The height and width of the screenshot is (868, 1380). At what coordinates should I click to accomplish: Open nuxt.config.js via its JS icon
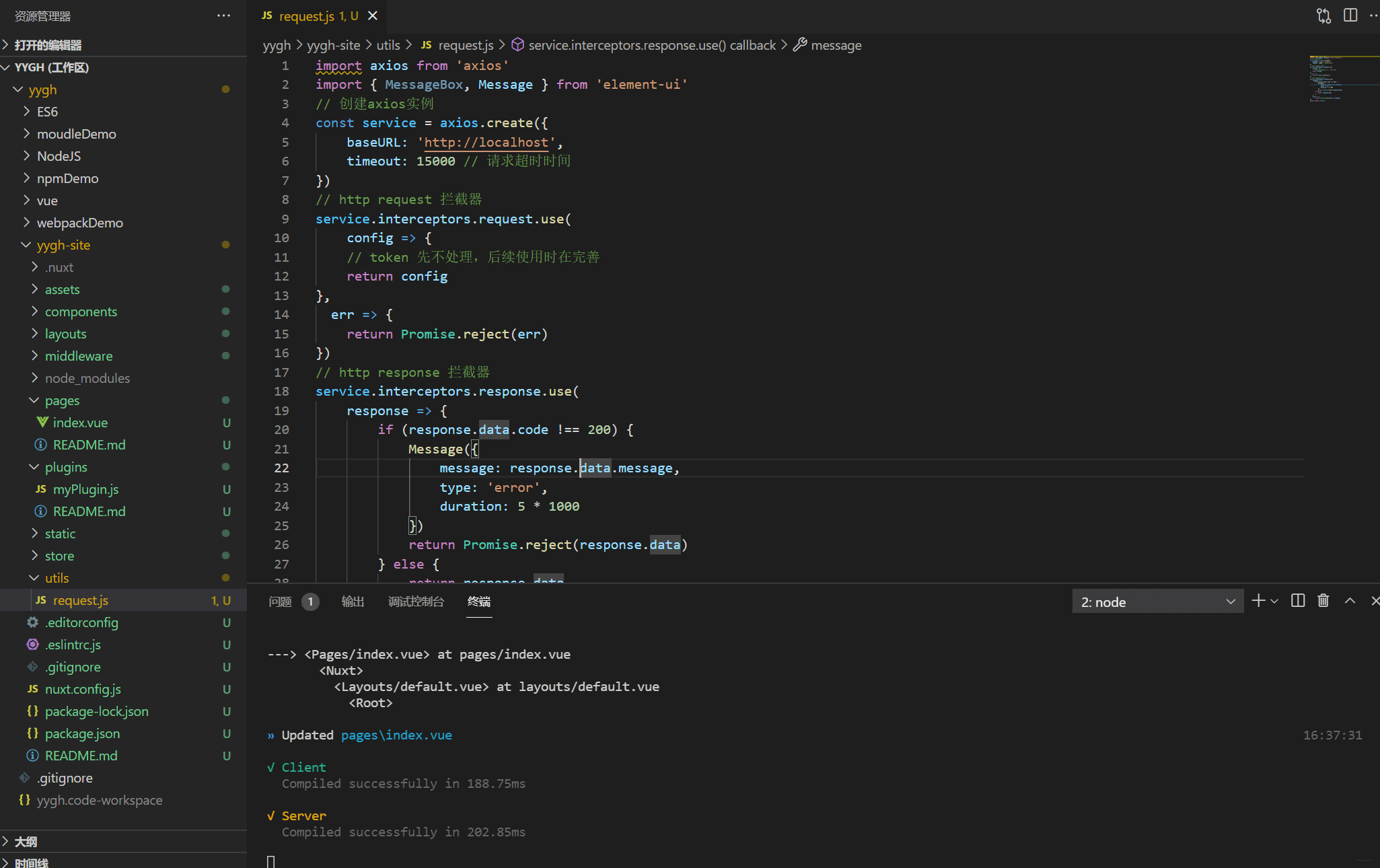(x=32, y=689)
